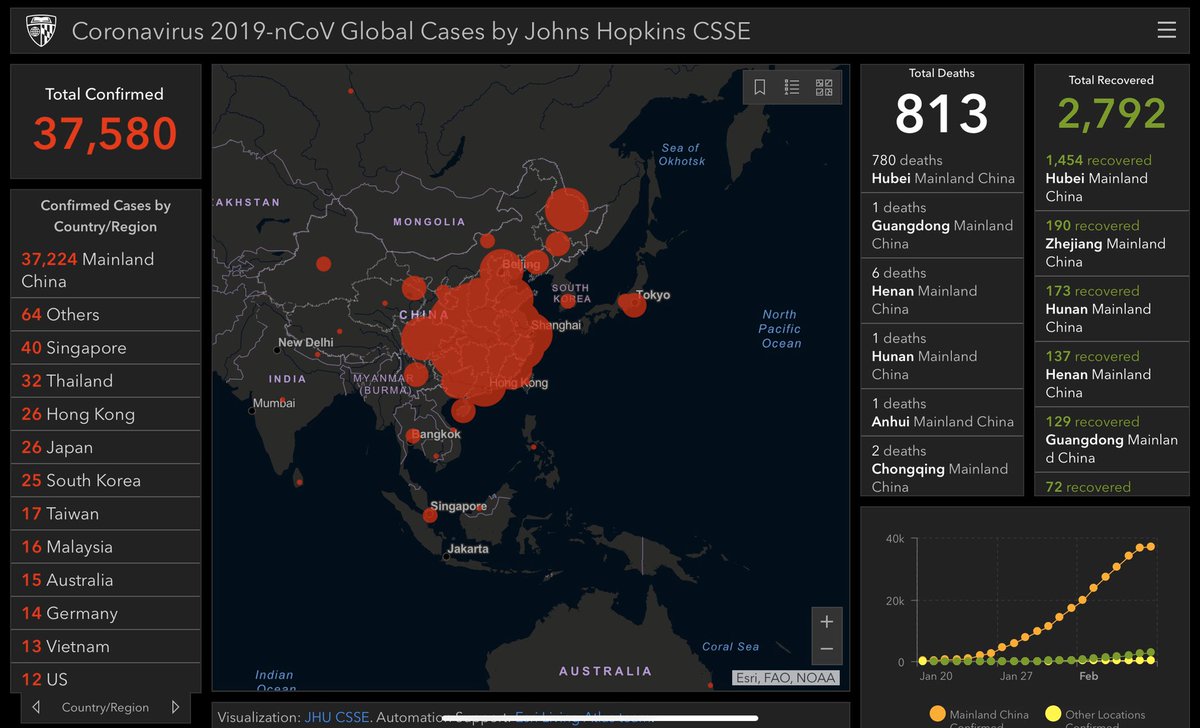Open the JHU CSSE link

click(x=336, y=717)
